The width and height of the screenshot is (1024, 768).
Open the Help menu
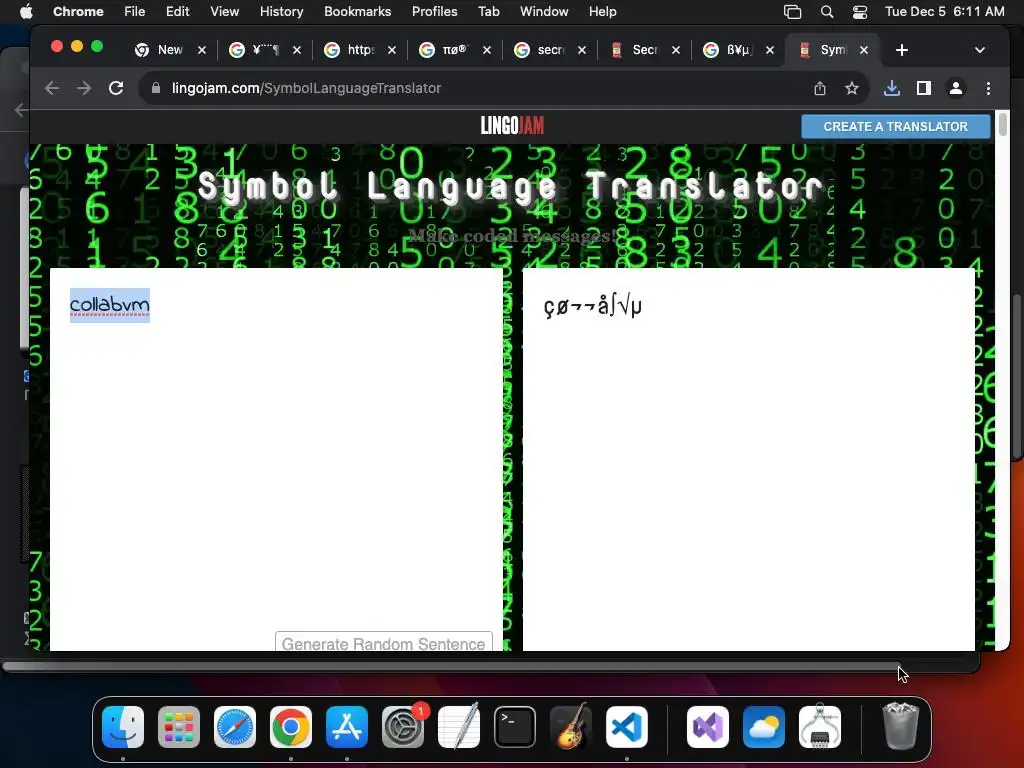point(602,12)
